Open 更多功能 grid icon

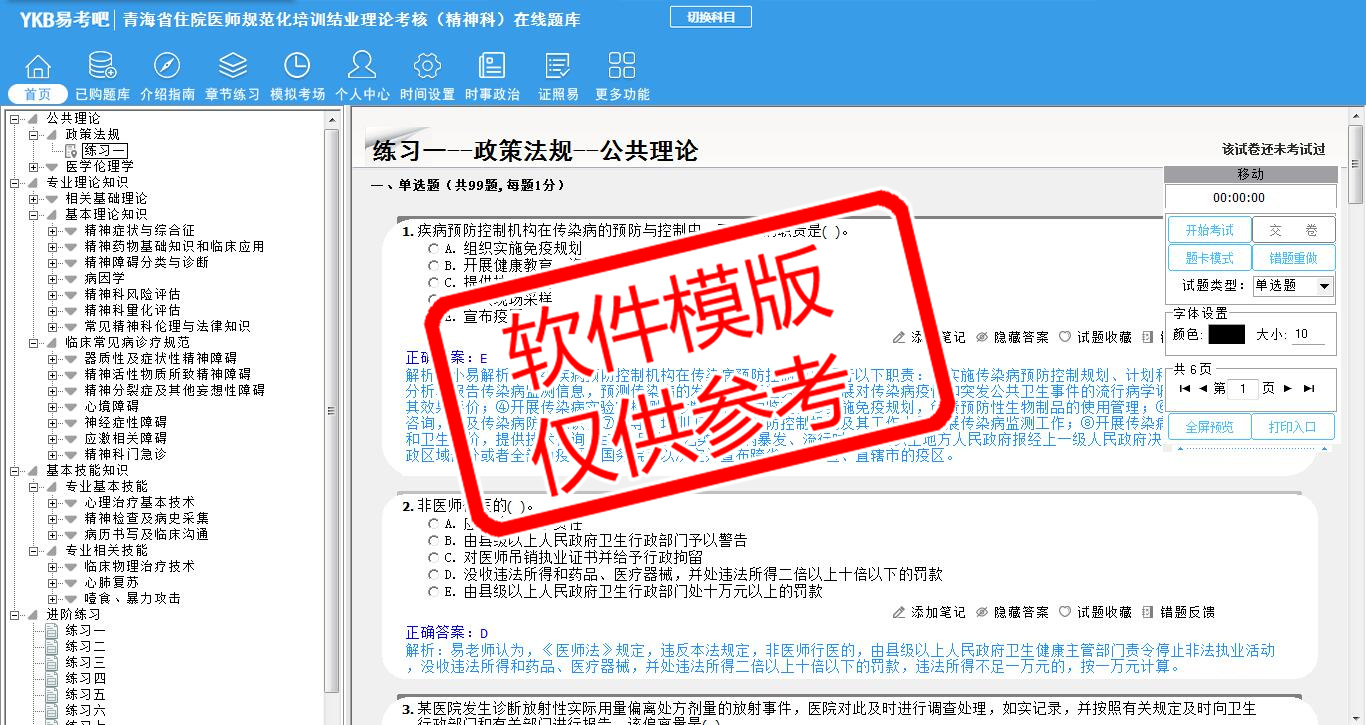point(622,67)
